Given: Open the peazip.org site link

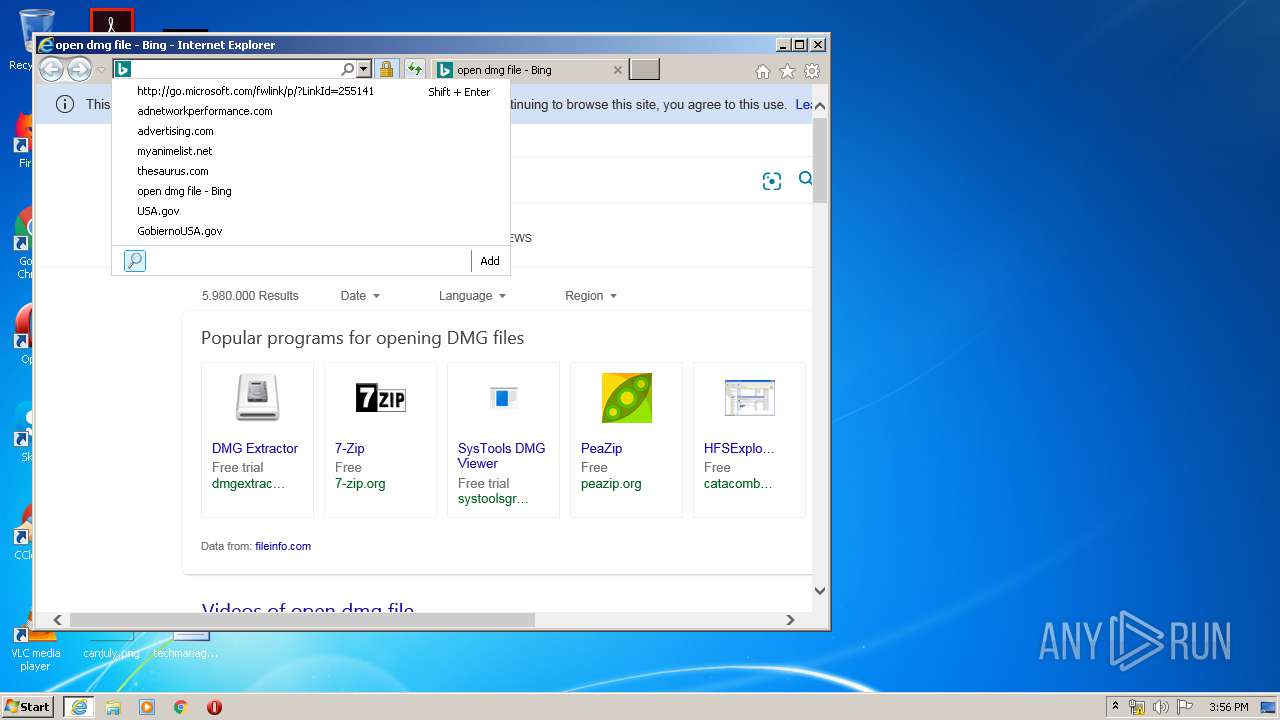Looking at the screenshot, I should point(611,484).
